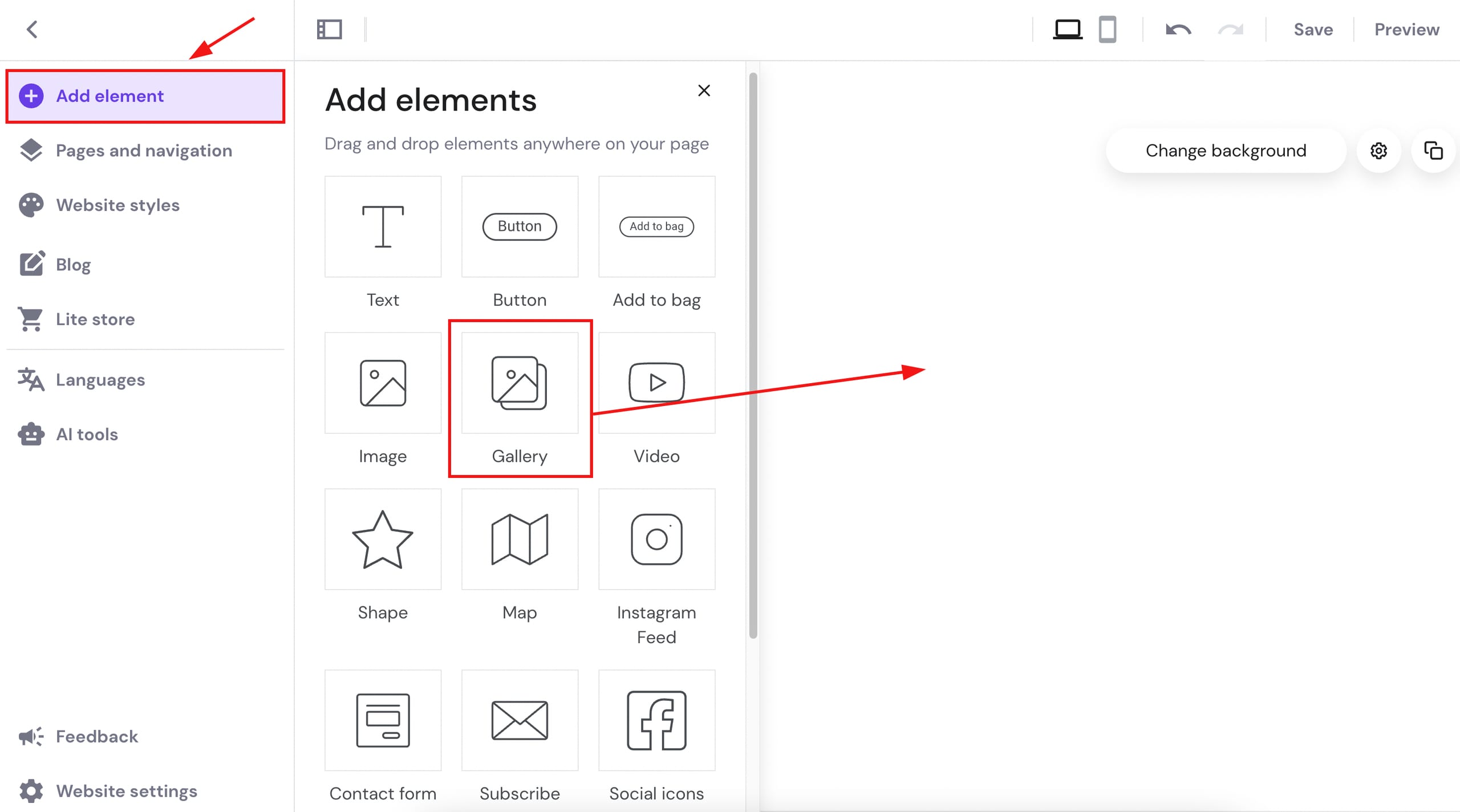Viewport: 1460px width, 812px height.
Task: Click Change background button
Action: click(1226, 151)
